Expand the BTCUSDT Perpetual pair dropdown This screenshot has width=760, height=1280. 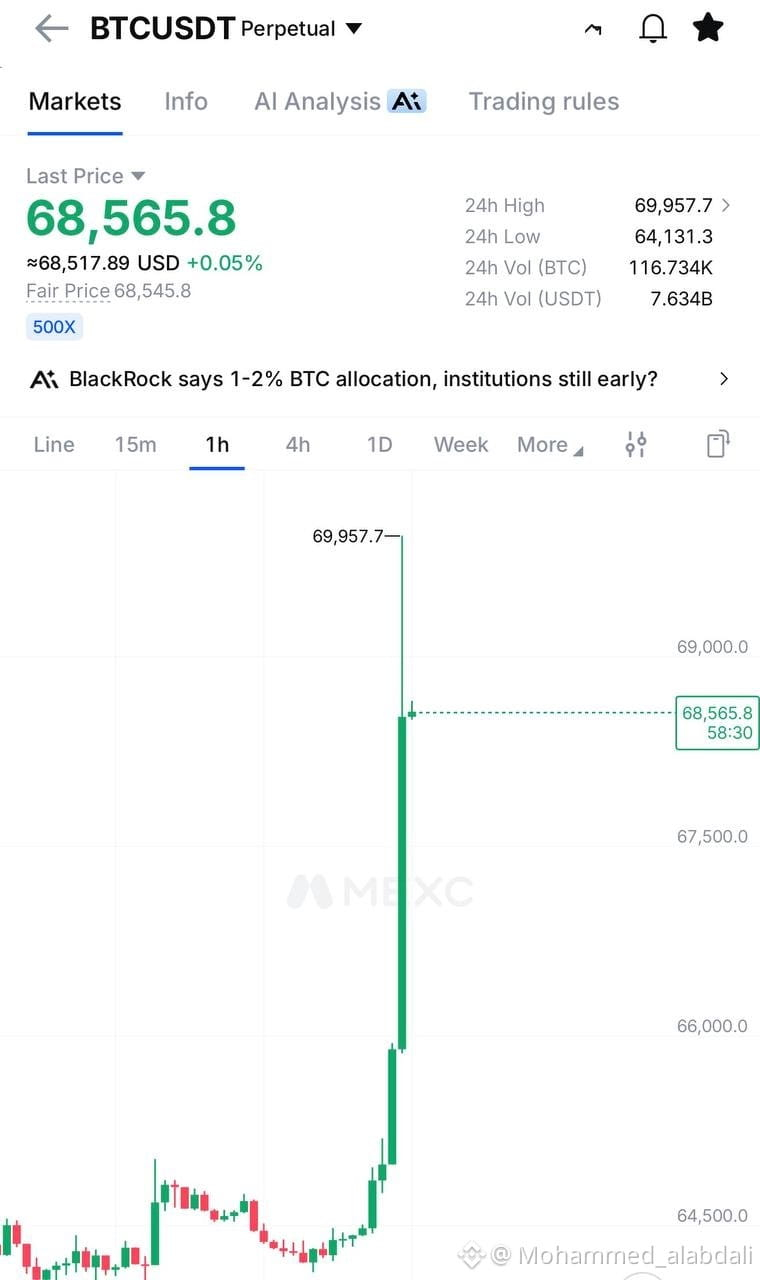click(x=353, y=29)
